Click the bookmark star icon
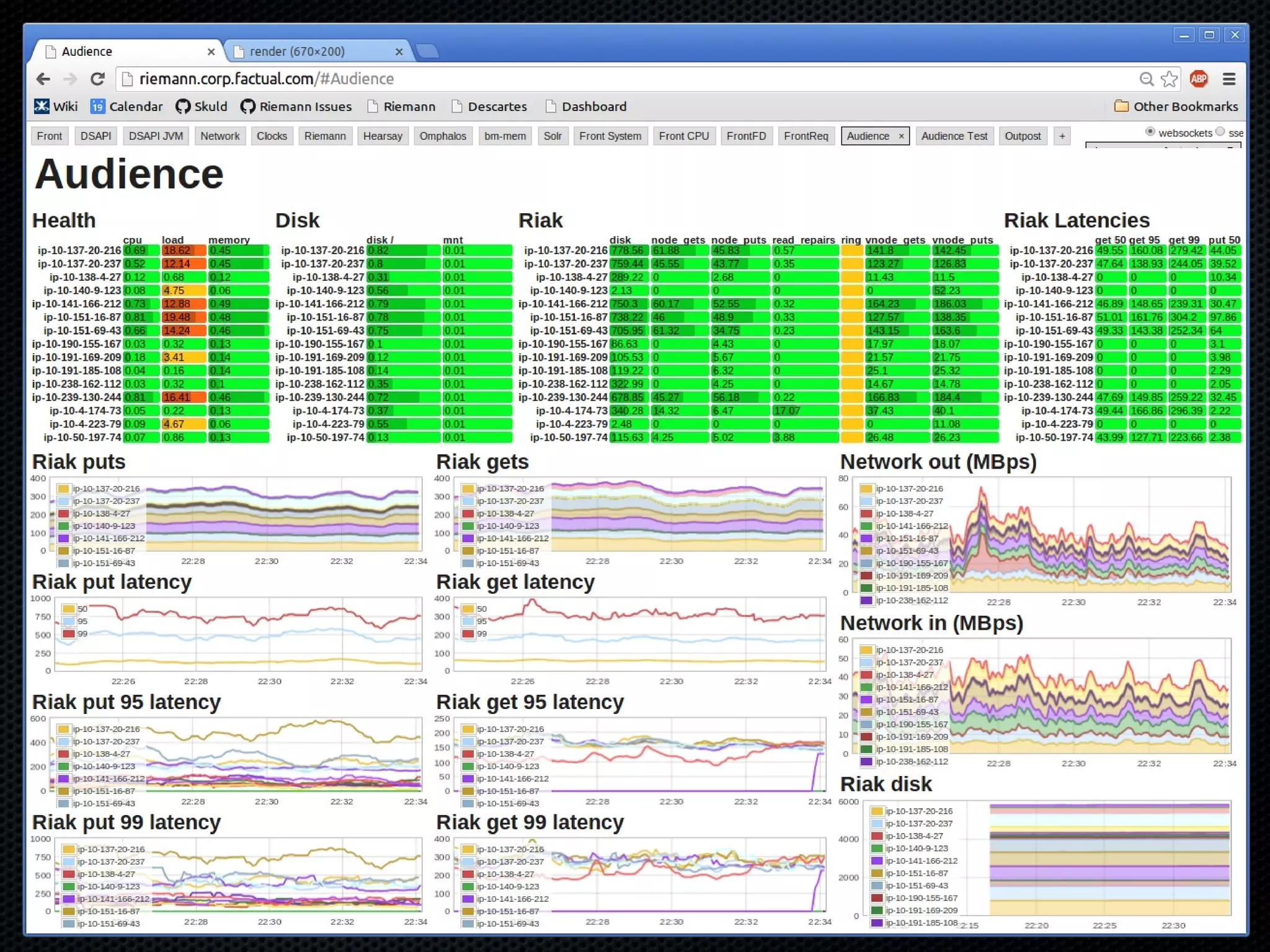1270x952 pixels. [x=1169, y=79]
